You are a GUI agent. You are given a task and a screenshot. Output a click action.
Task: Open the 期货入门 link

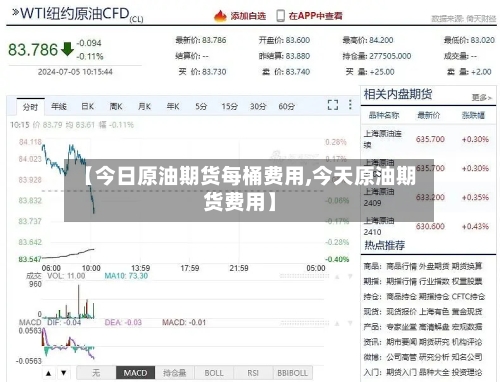point(401,372)
